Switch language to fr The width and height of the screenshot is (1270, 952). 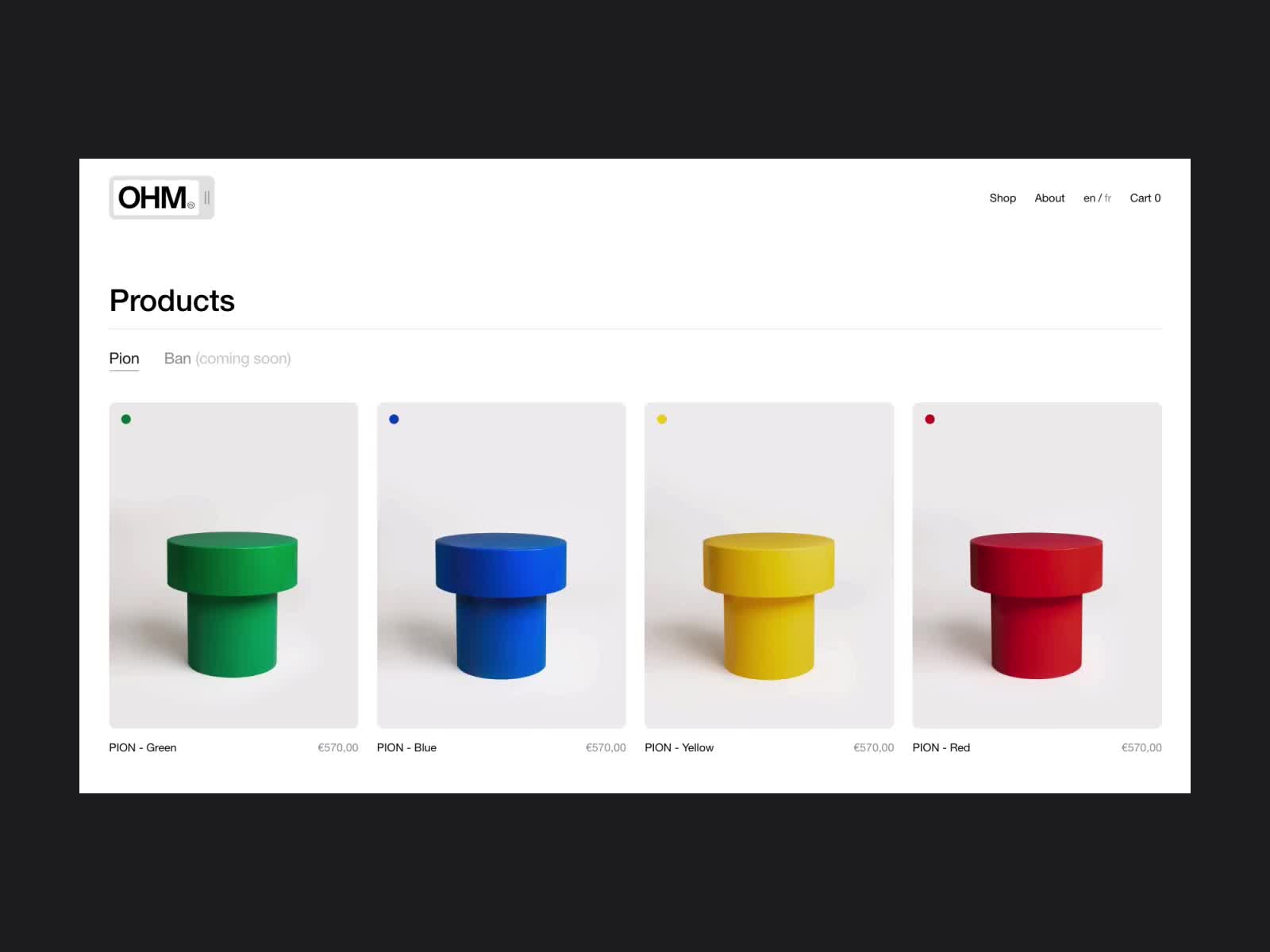pos(1108,198)
